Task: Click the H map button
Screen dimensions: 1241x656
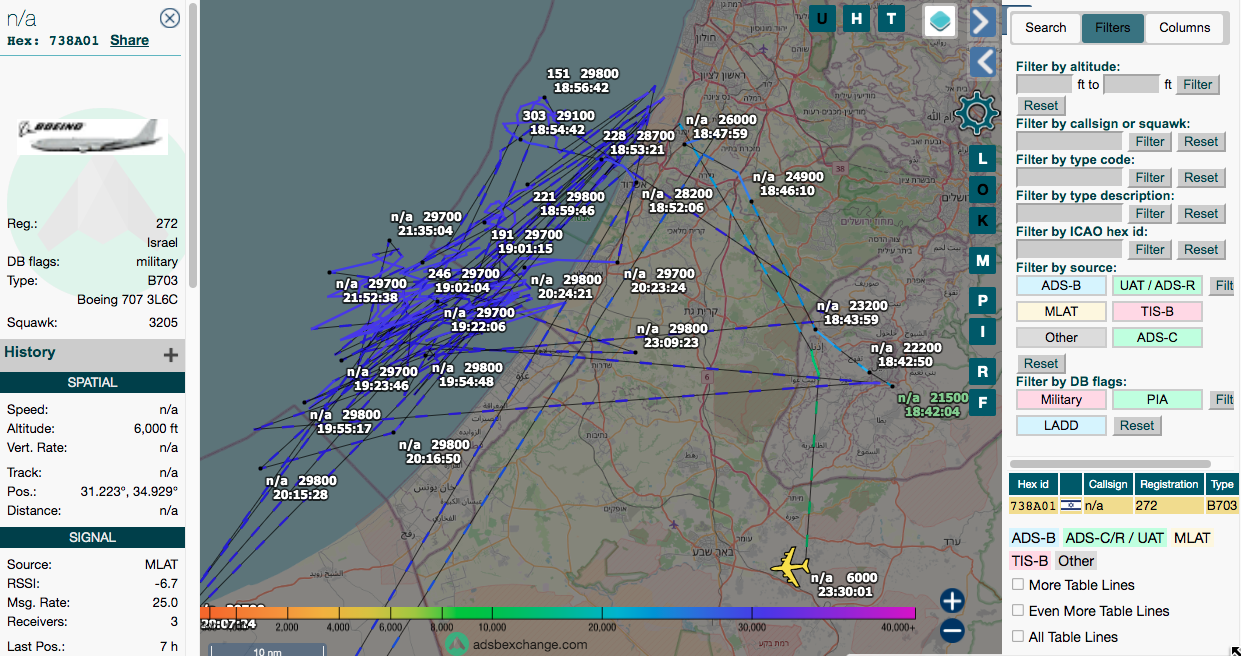Action: point(856,18)
